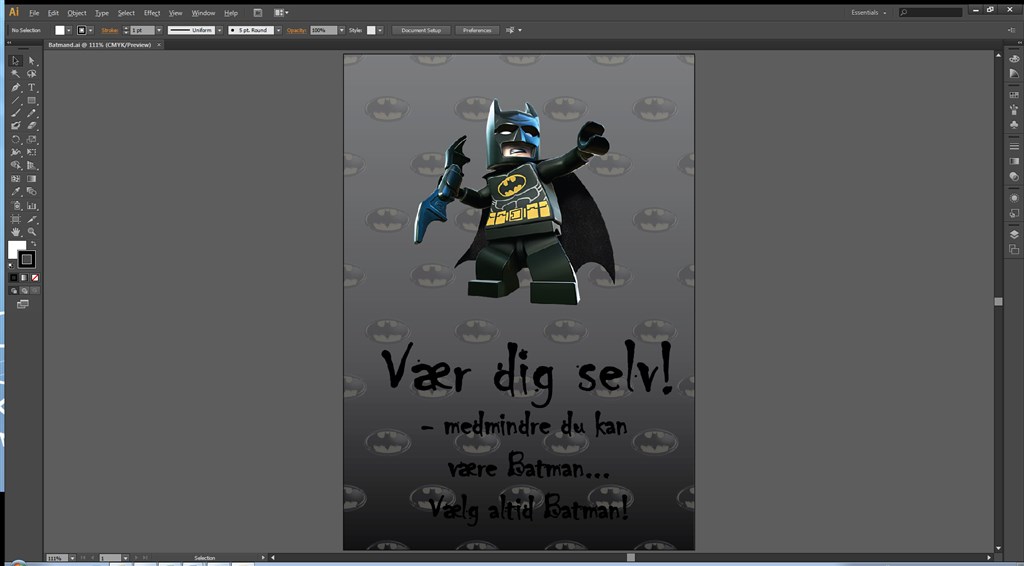Select the Paintbrush tool

point(16,113)
